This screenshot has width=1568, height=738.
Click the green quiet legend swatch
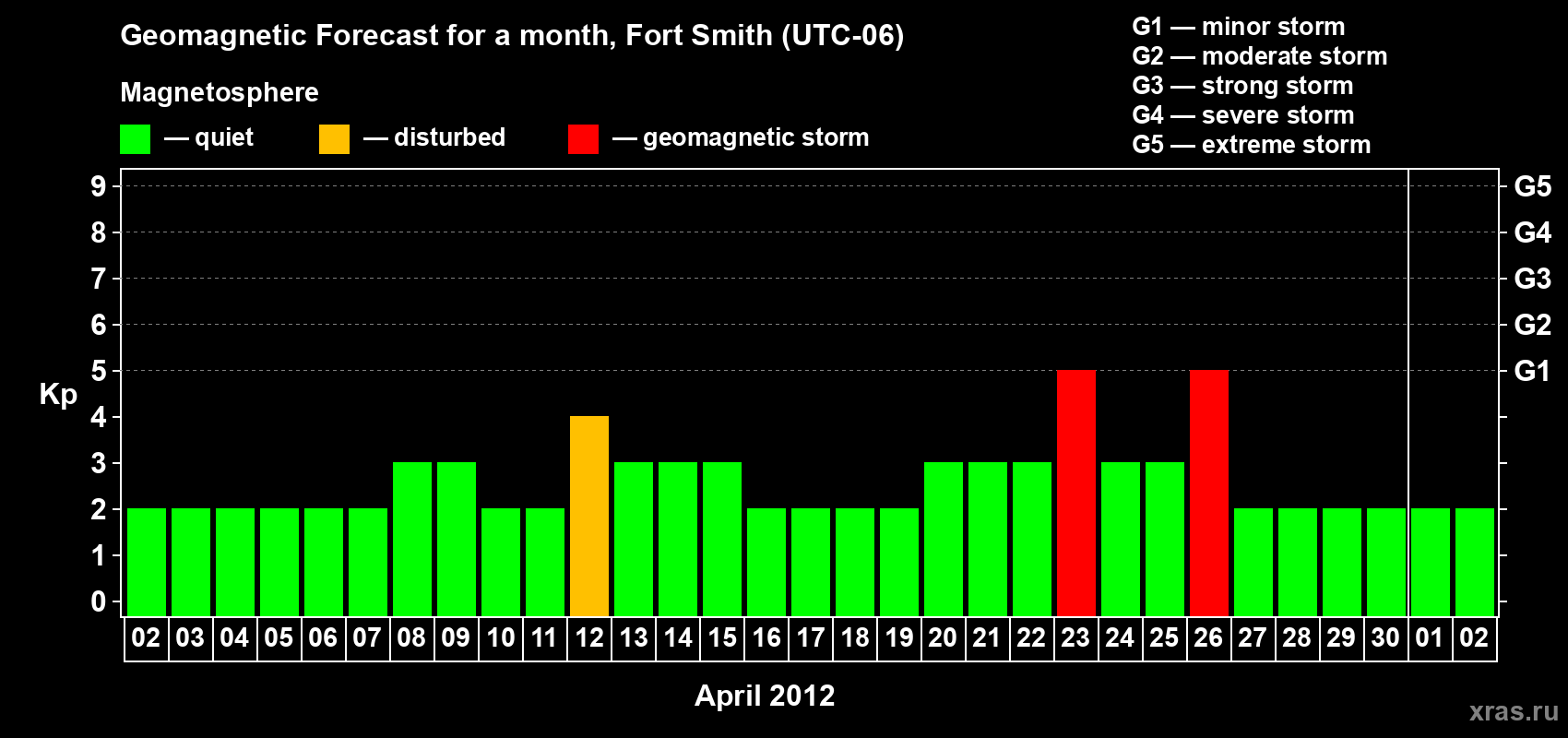135,139
